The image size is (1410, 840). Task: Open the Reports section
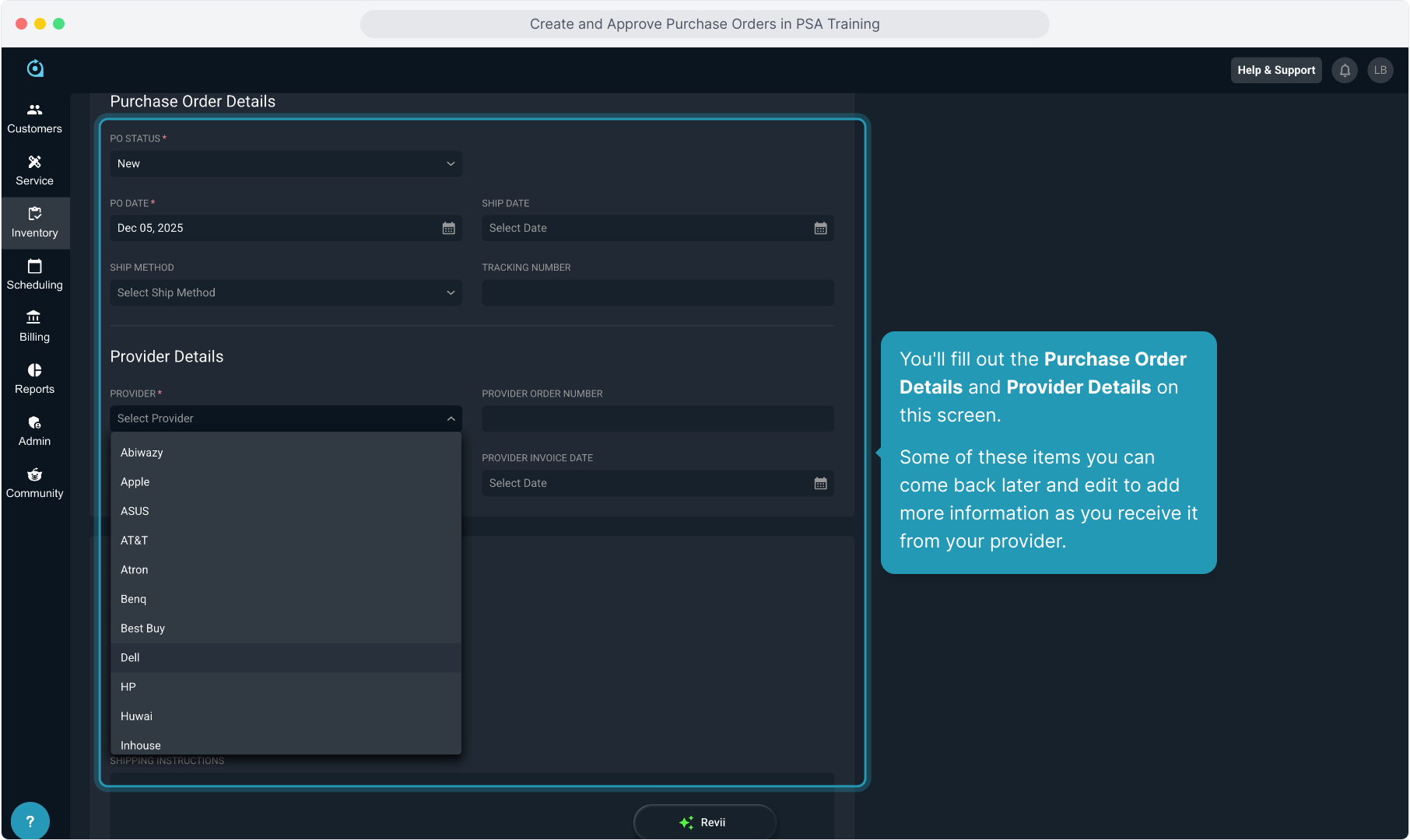[34, 379]
